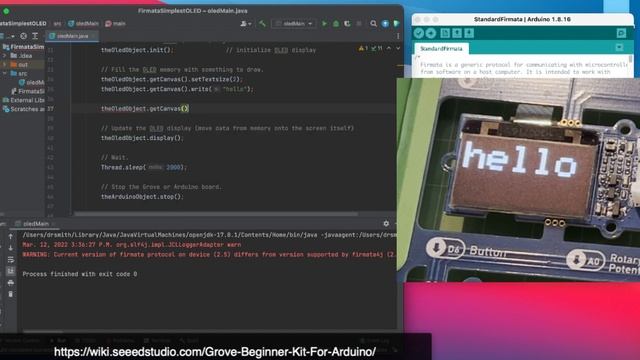640x360 pixels.
Task: Click the up arrow in the Run console
Action: click(11, 236)
